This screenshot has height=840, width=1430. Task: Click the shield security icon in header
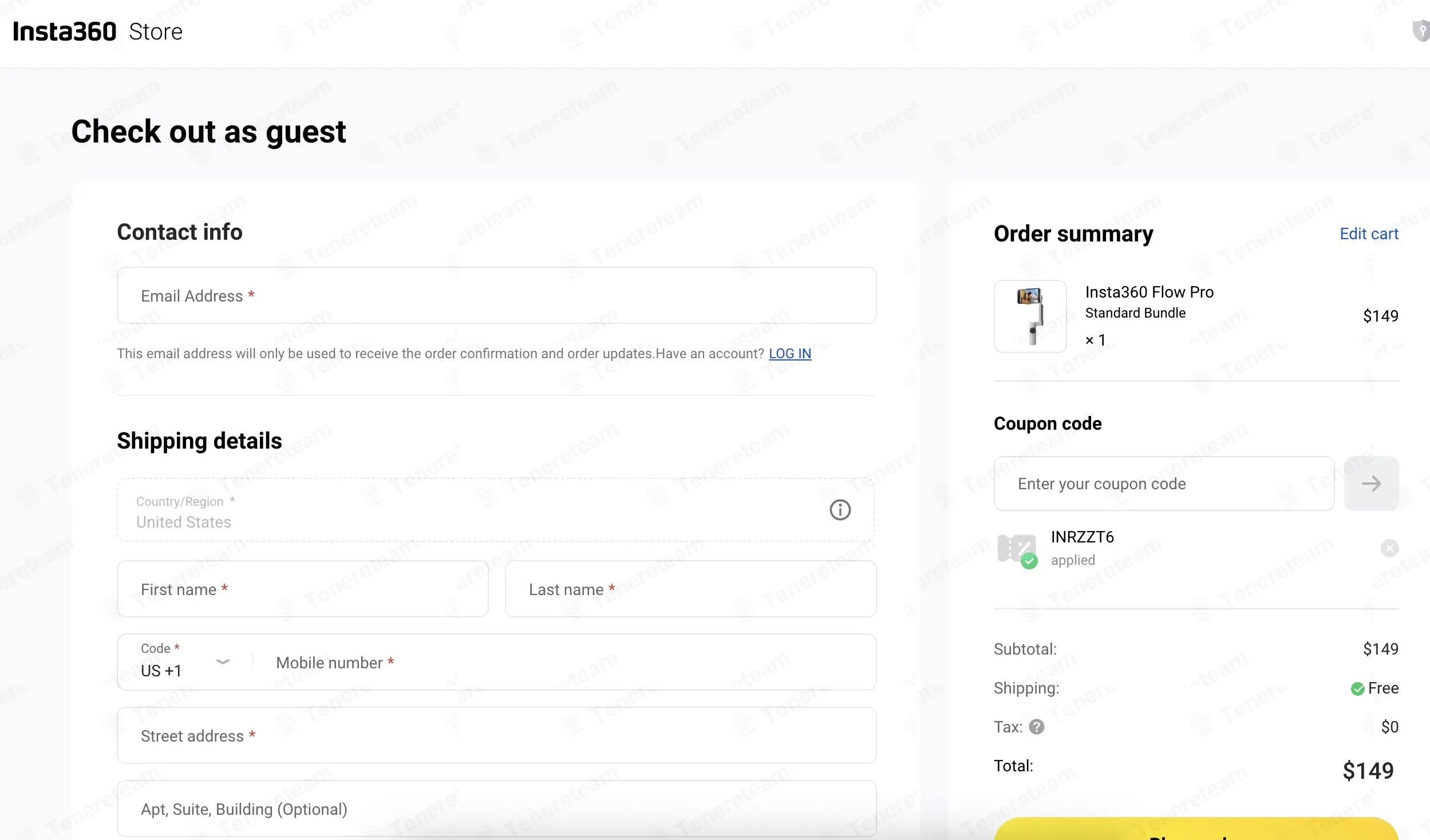coord(1422,31)
